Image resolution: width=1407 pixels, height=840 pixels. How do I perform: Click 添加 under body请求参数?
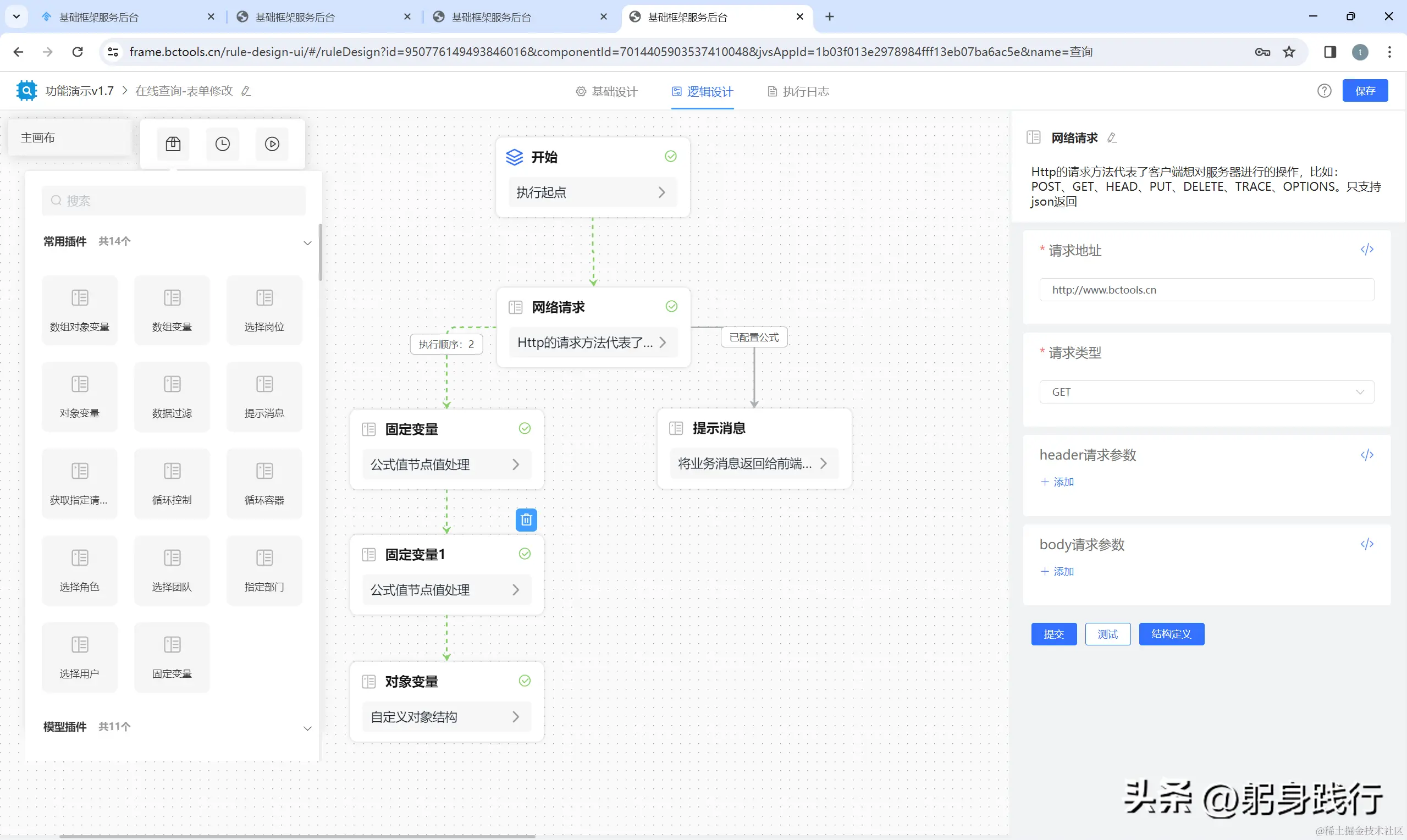pos(1057,572)
